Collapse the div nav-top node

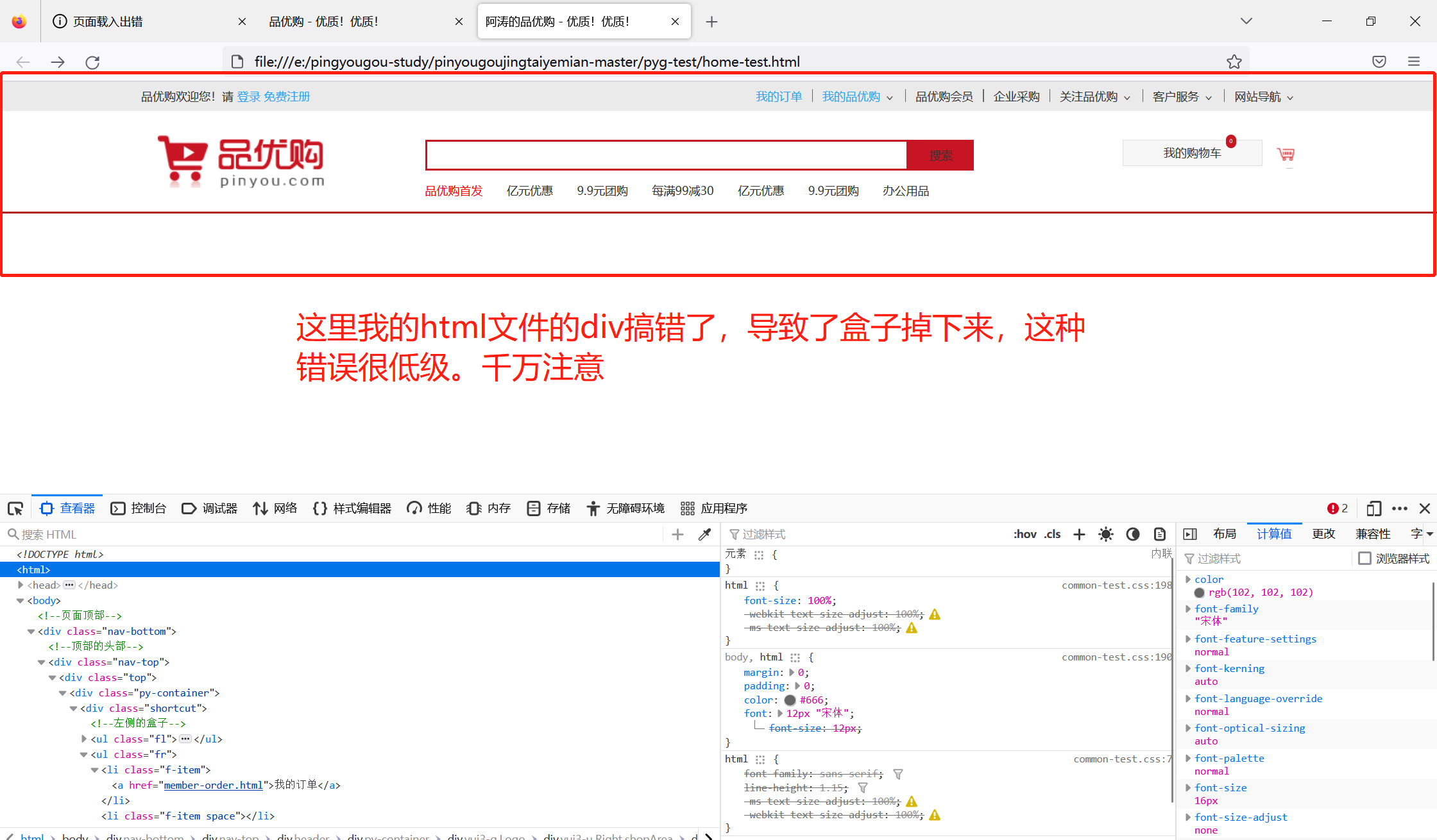click(42, 662)
